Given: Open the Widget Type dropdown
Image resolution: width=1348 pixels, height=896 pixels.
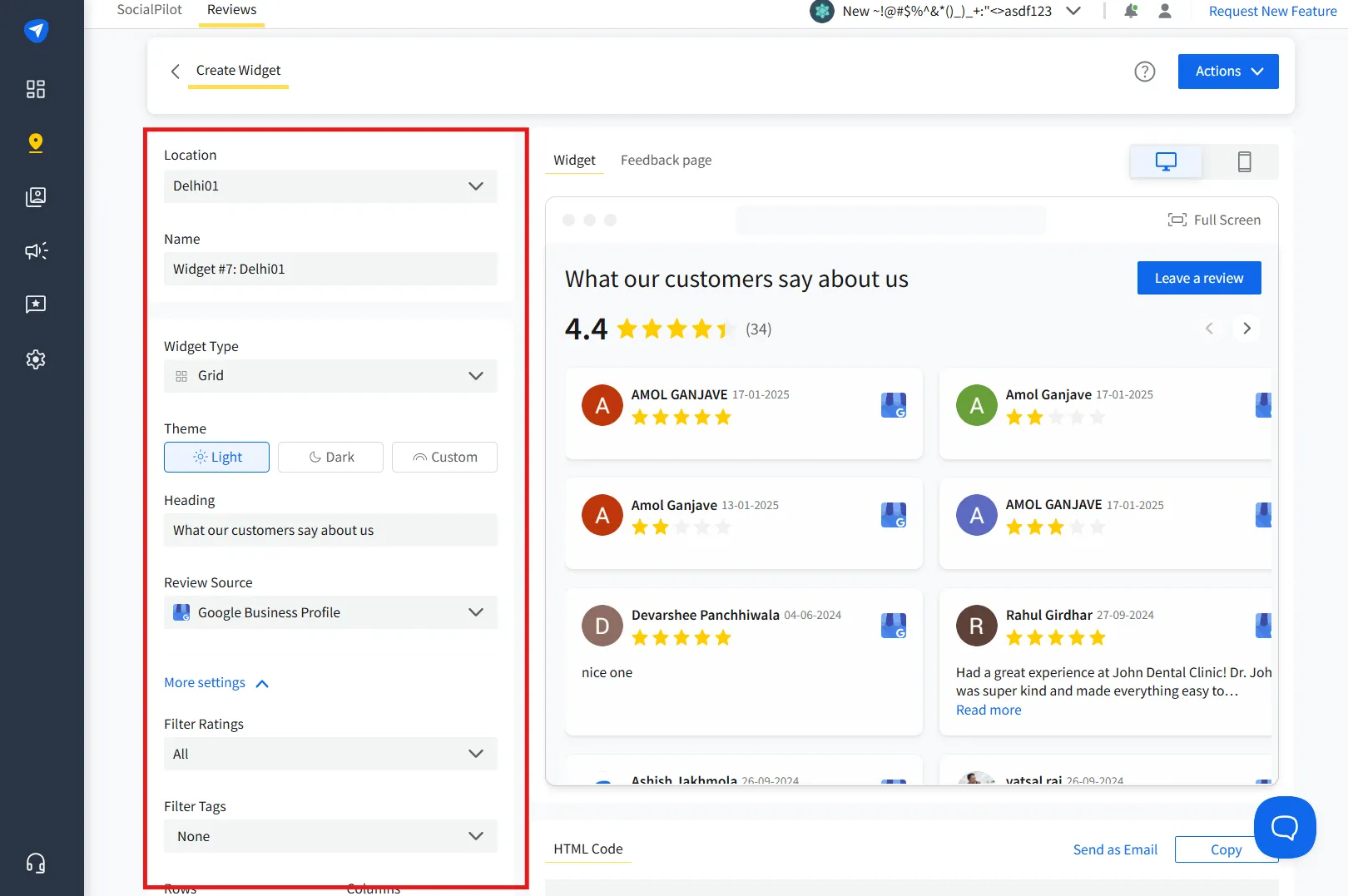Looking at the screenshot, I should [330, 375].
